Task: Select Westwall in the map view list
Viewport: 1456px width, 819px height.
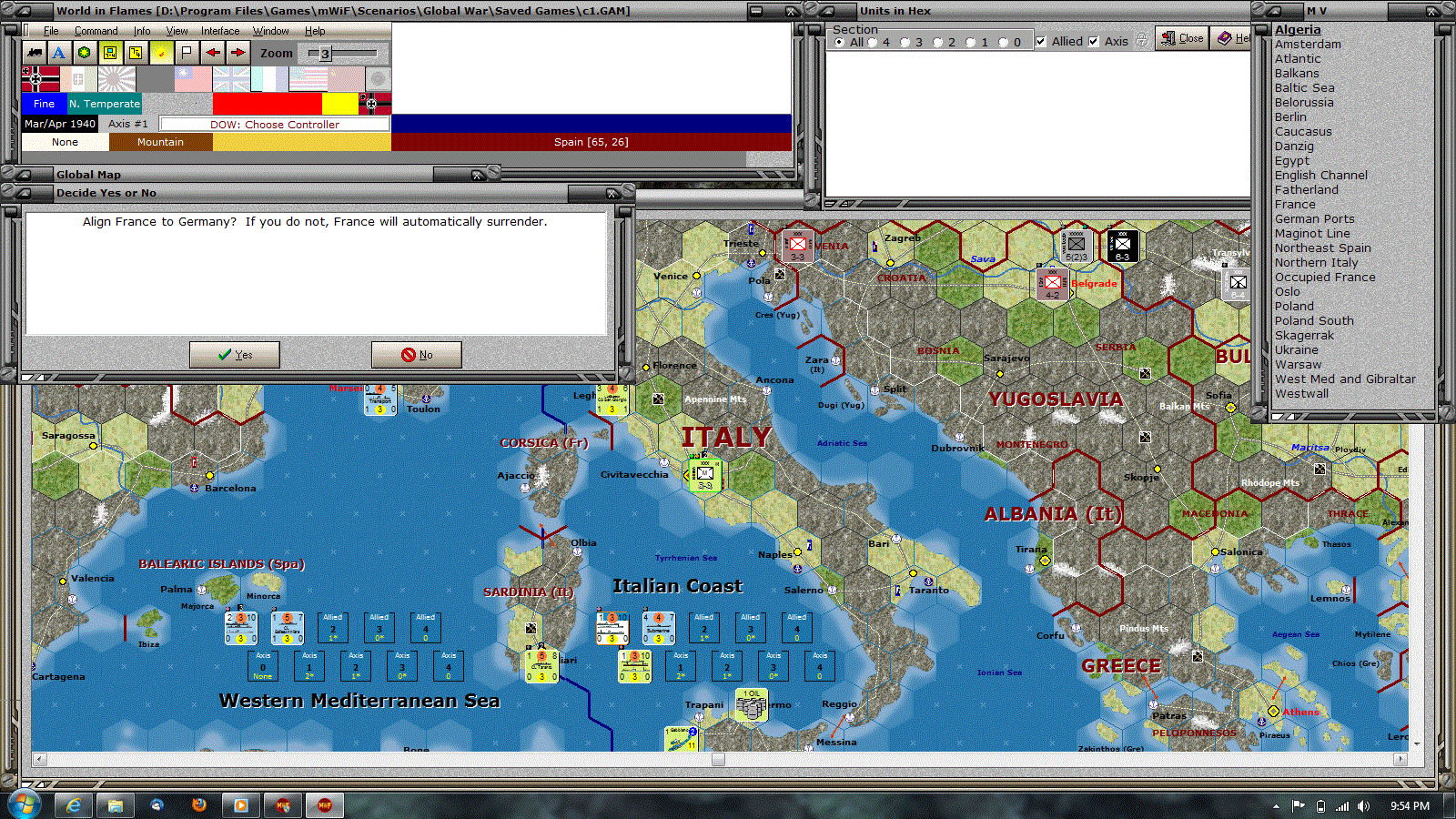Action: (1301, 393)
